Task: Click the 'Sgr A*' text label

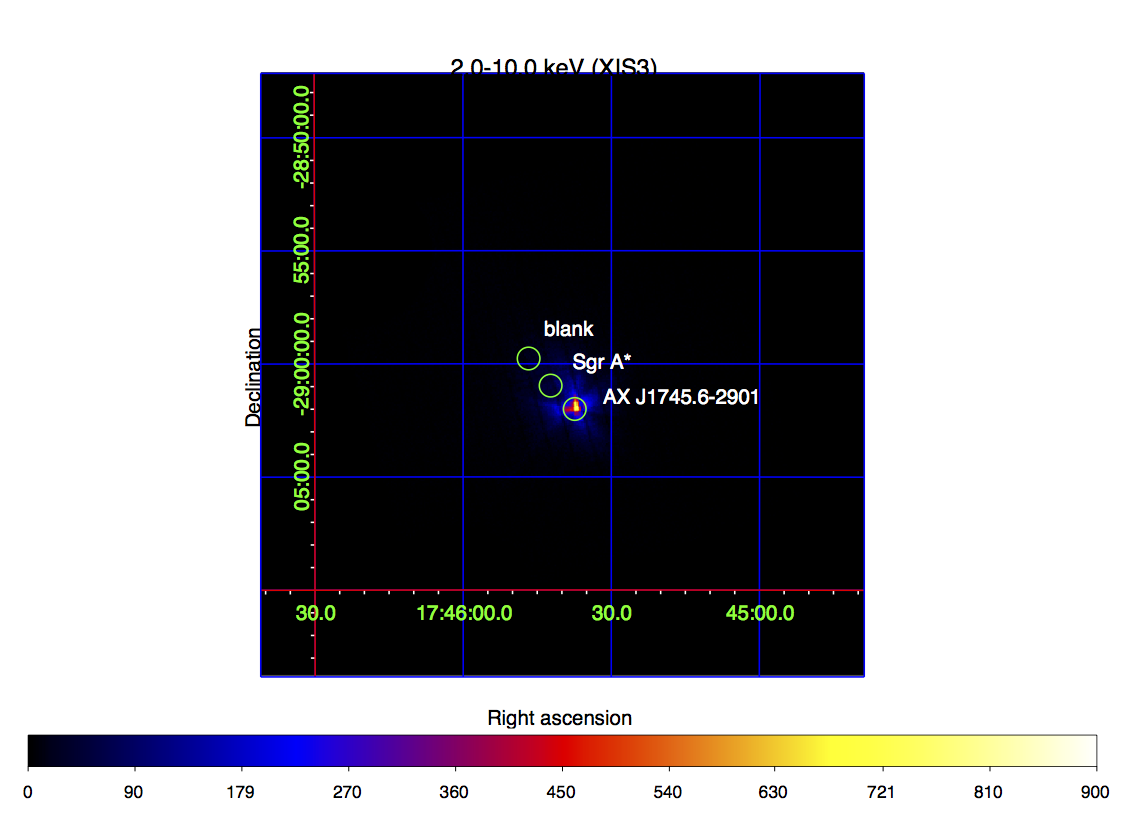Action: tap(602, 362)
